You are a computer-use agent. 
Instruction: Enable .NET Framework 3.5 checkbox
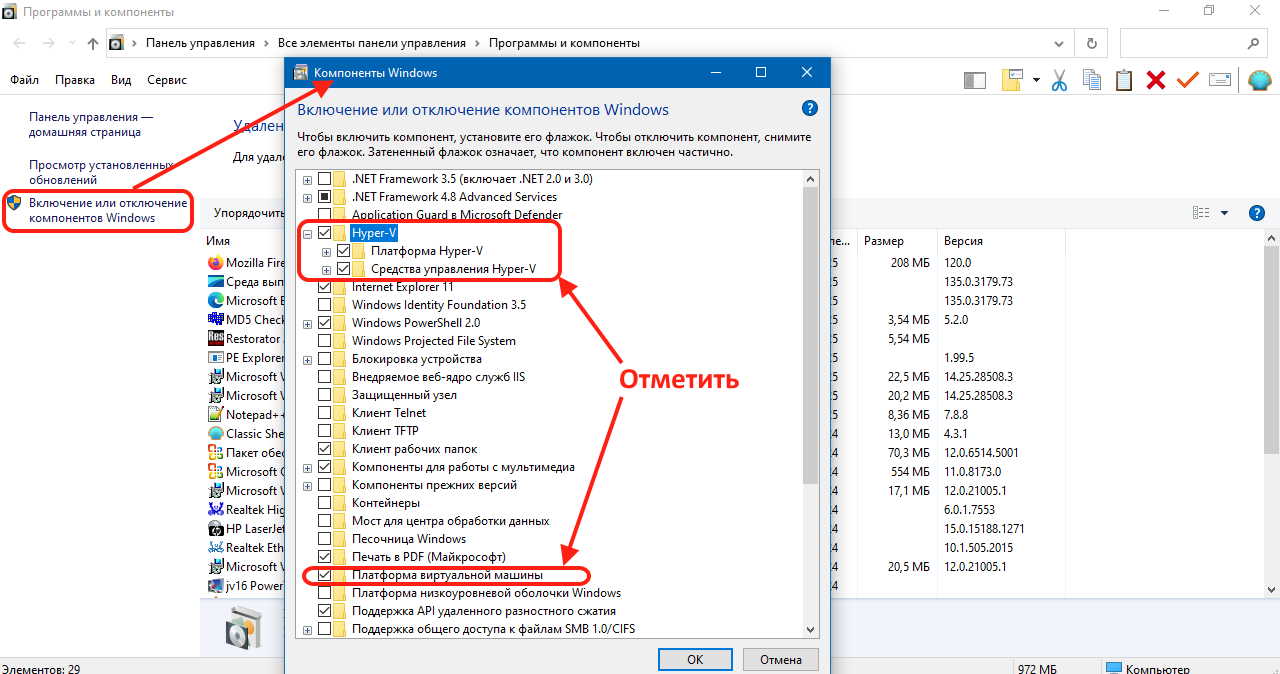(x=324, y=179)
